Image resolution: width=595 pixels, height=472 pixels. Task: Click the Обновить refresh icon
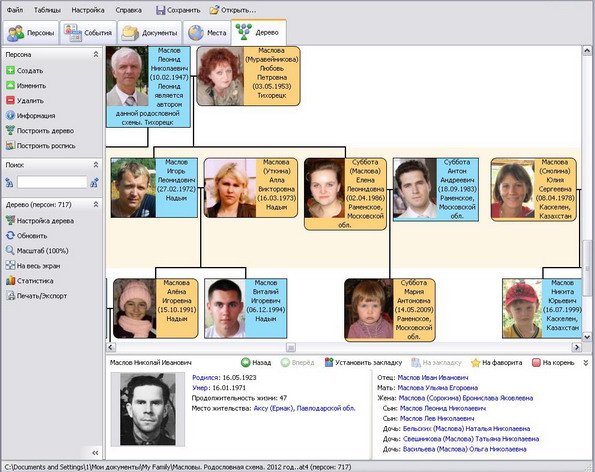coord(11,236)
